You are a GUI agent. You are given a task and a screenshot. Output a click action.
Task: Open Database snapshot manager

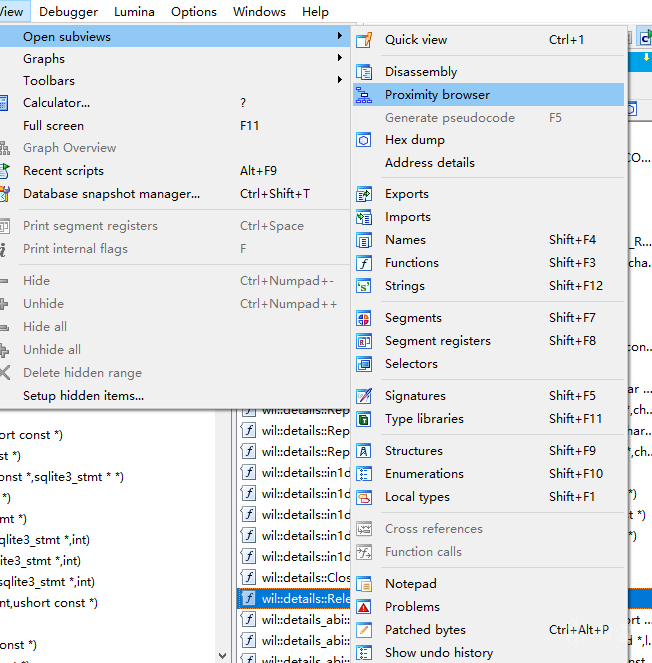coord(111,194)
